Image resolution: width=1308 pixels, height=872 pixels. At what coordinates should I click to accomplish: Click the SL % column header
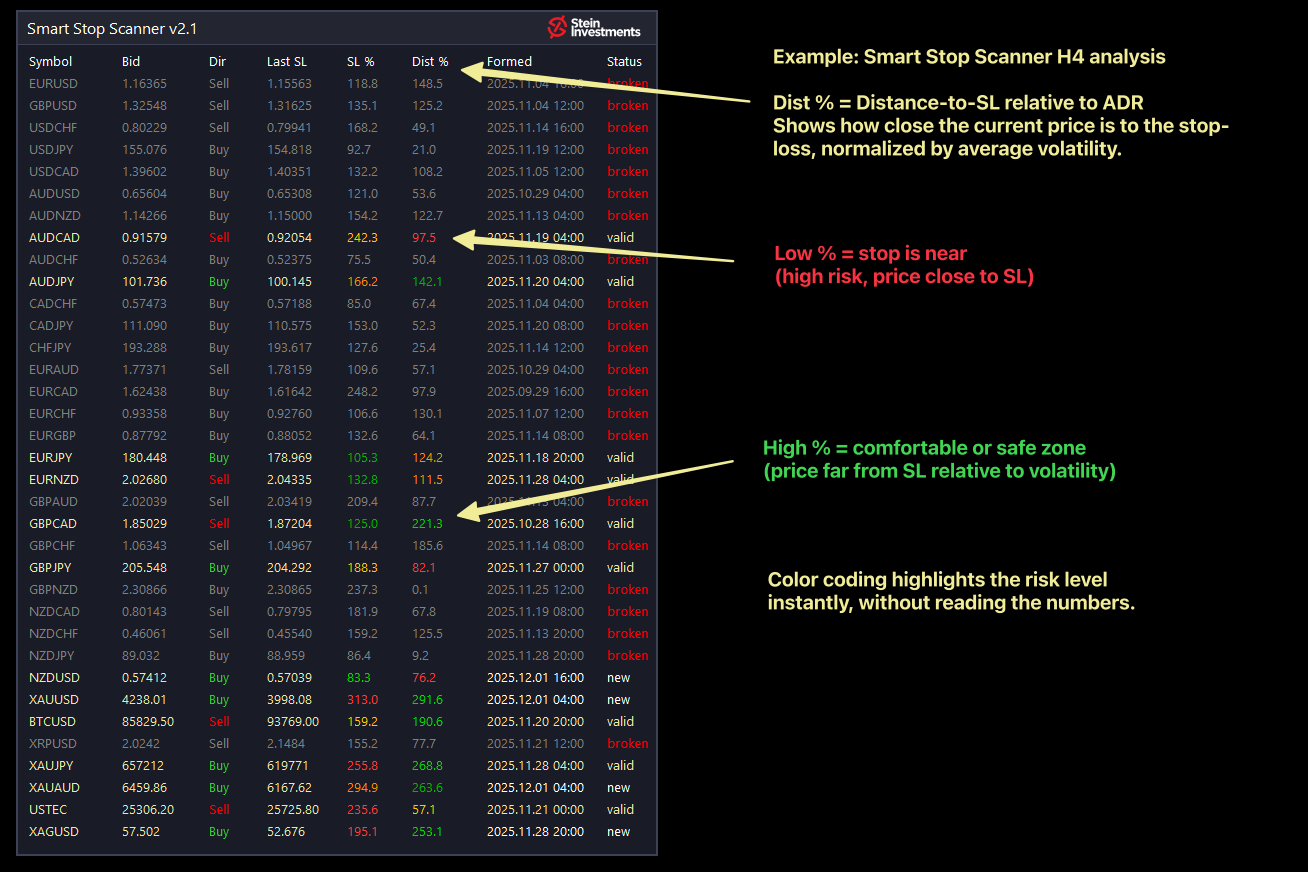[x=360, y=62]
